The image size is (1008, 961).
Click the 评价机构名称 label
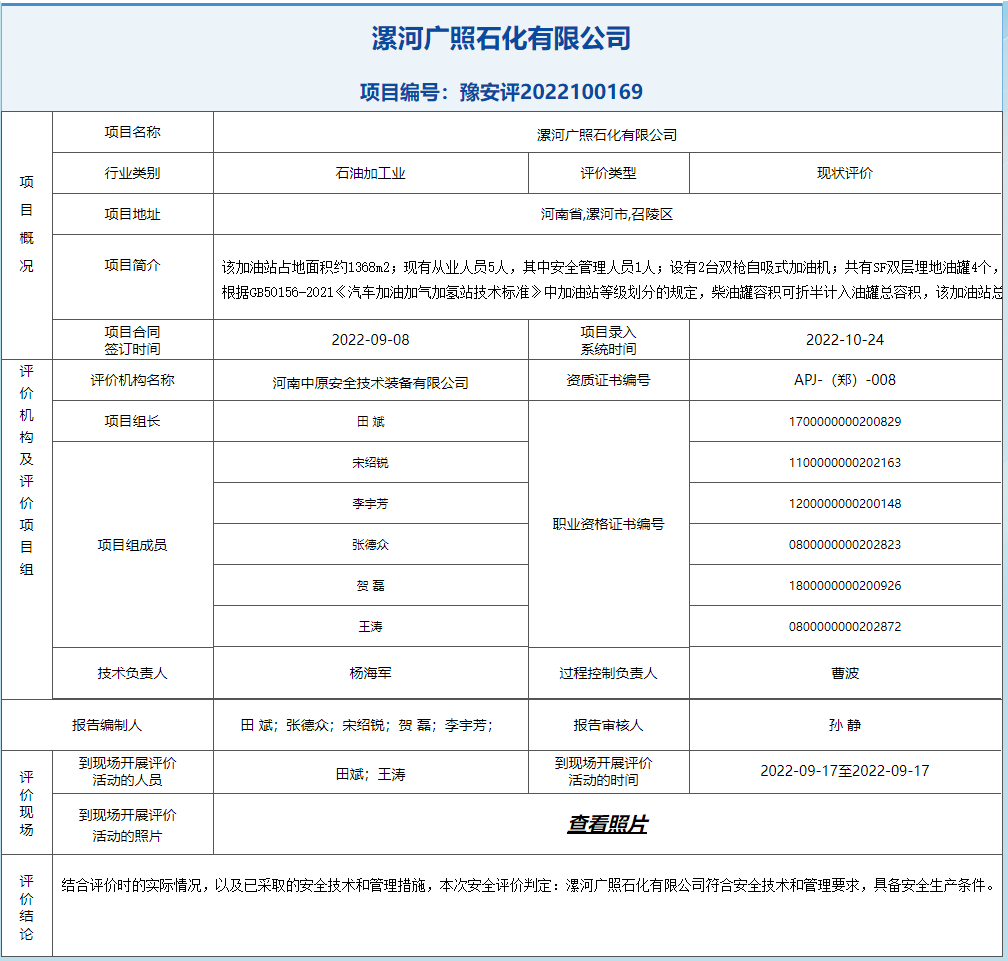(132, 380)
